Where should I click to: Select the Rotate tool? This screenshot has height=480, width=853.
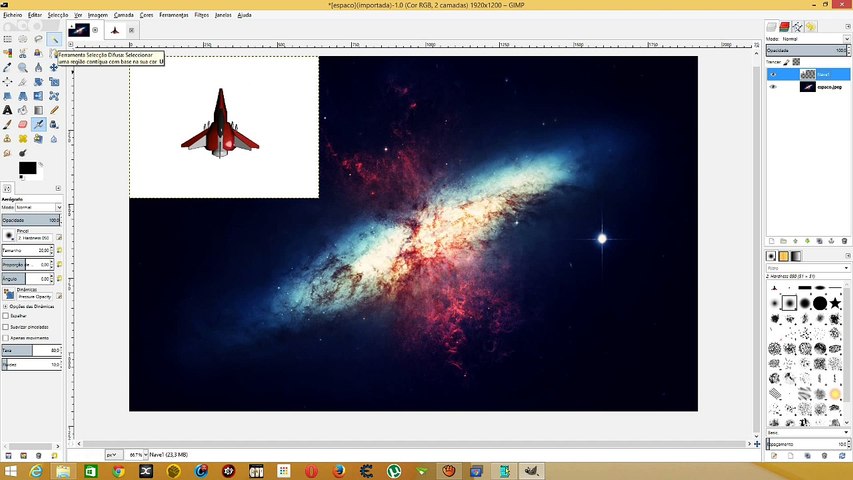[38, 82]
